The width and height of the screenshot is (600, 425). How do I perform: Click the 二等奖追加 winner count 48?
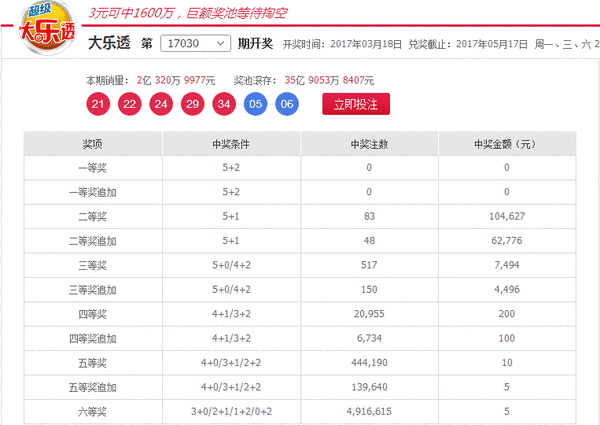click(369, 241)
